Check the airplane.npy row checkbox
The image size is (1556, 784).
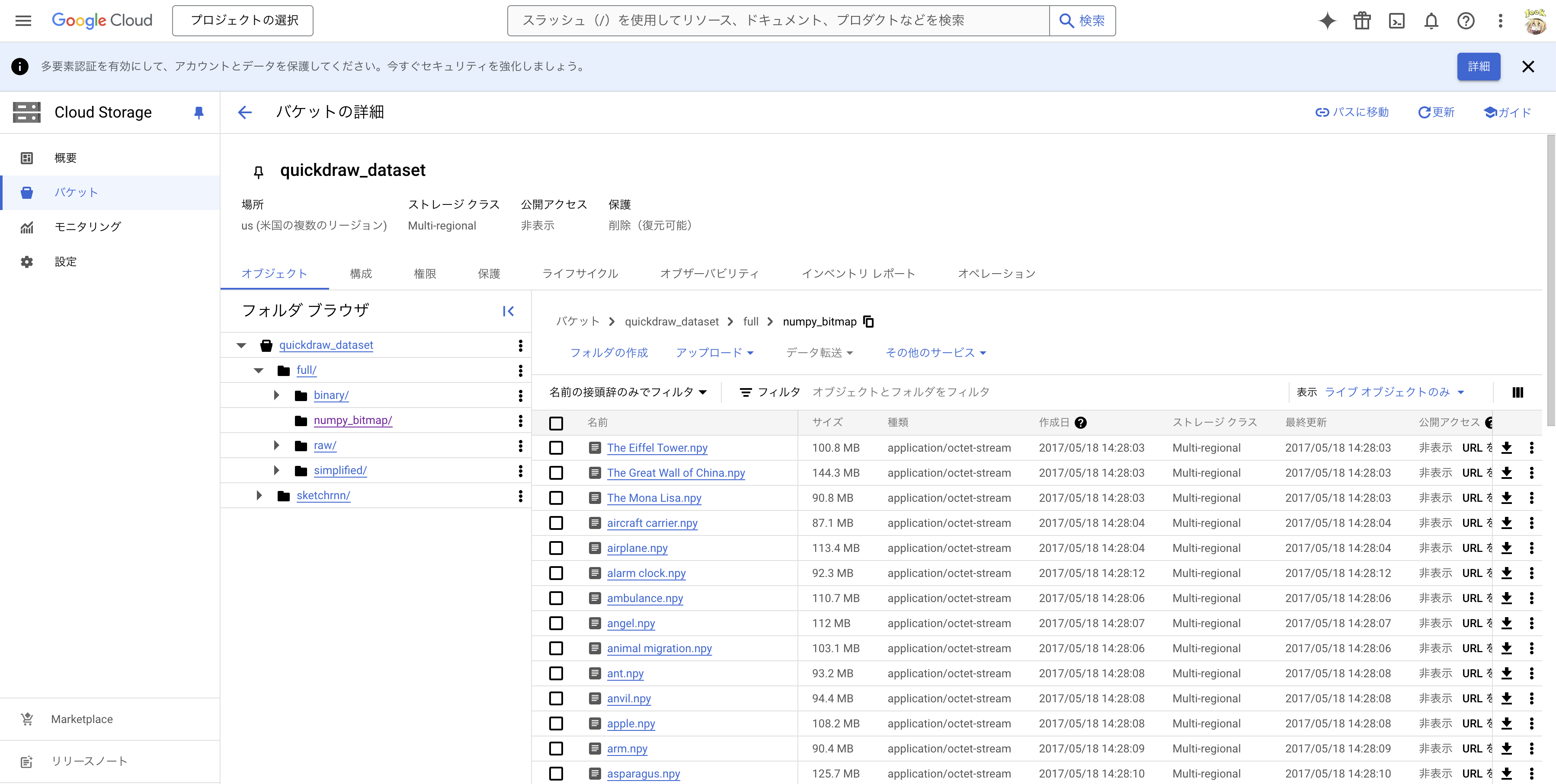click(x=556, y=548)
